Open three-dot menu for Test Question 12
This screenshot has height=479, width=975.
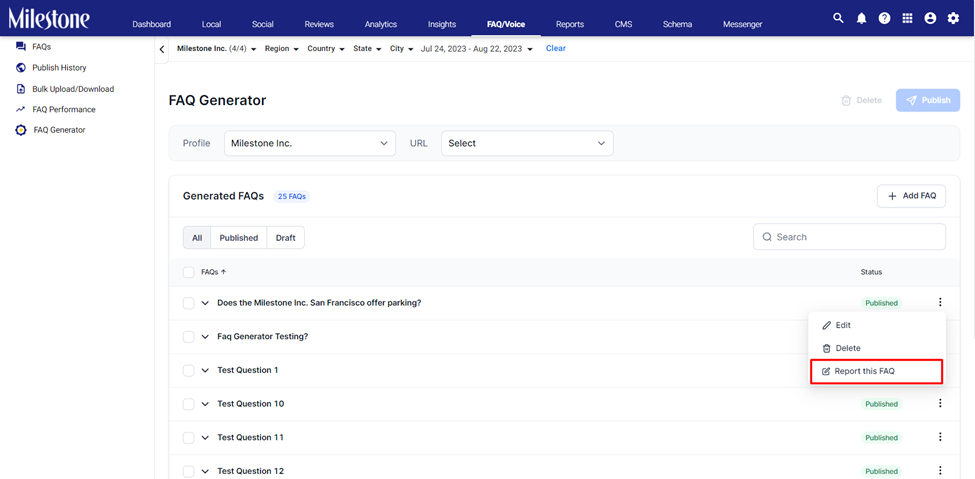coord(940,471)
